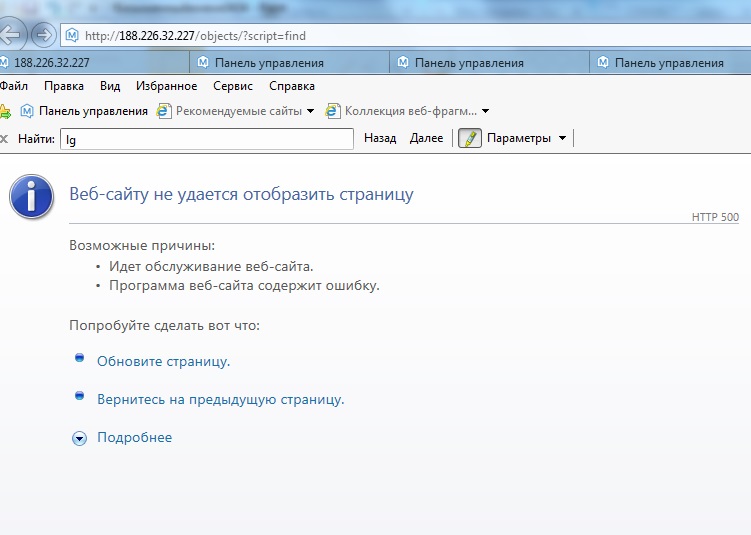Click the bullet next to Вернитесь на предыдущую страницу

pyautogui.click(x=80, y=396)
